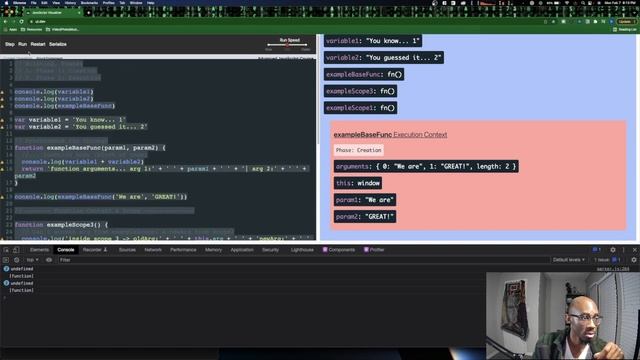Switch to the Elements tab

pyautogui.click(x=39, y=250)
